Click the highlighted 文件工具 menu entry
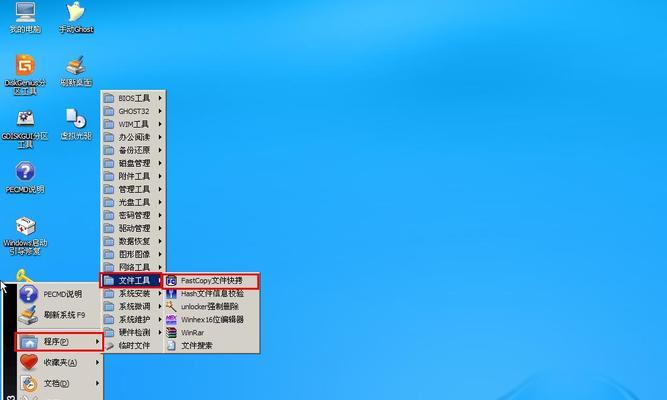667x400 pixels. click(131, 280)
